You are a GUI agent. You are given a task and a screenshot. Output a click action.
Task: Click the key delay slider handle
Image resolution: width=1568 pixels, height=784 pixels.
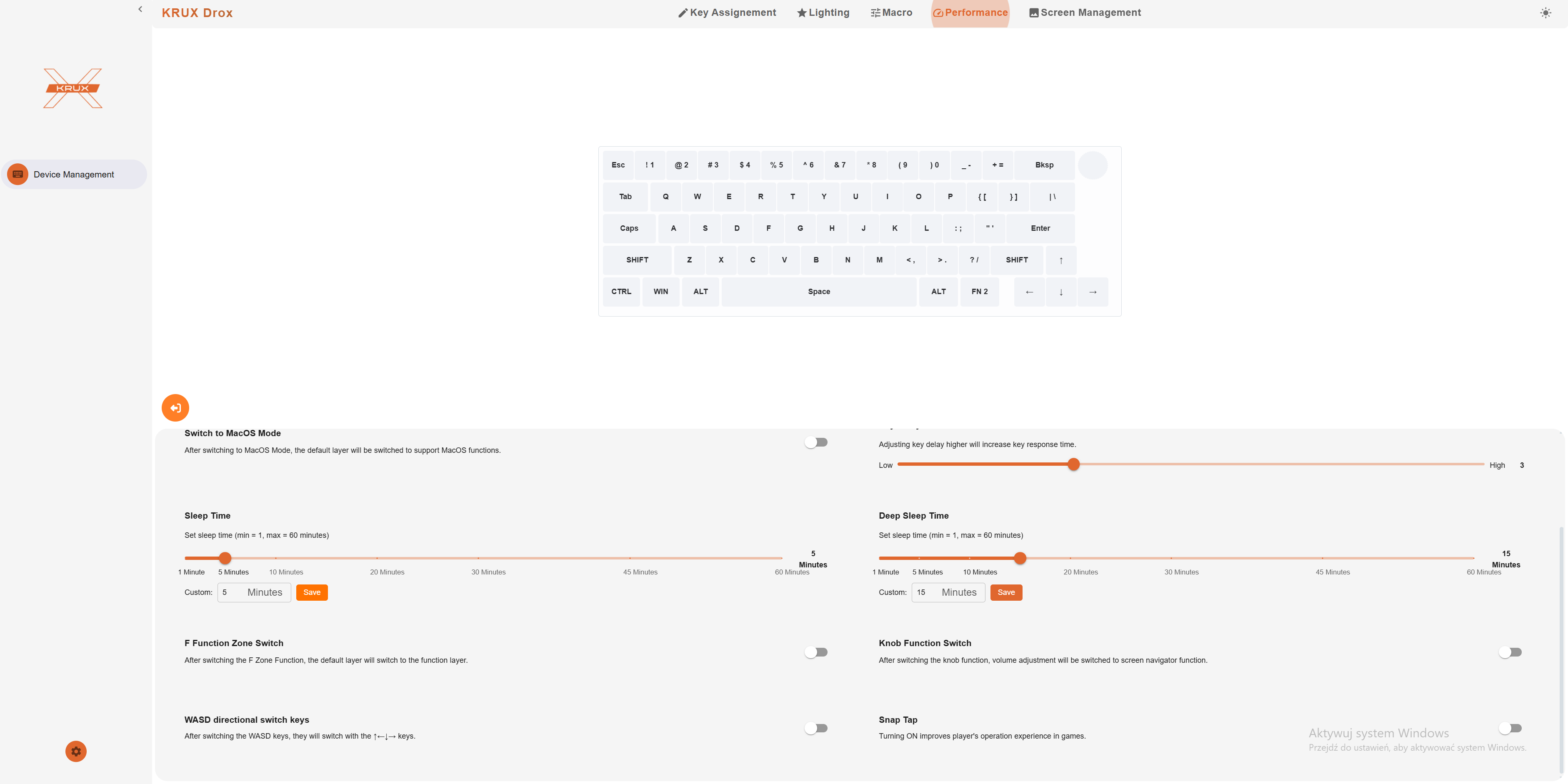click(1074, 464)
